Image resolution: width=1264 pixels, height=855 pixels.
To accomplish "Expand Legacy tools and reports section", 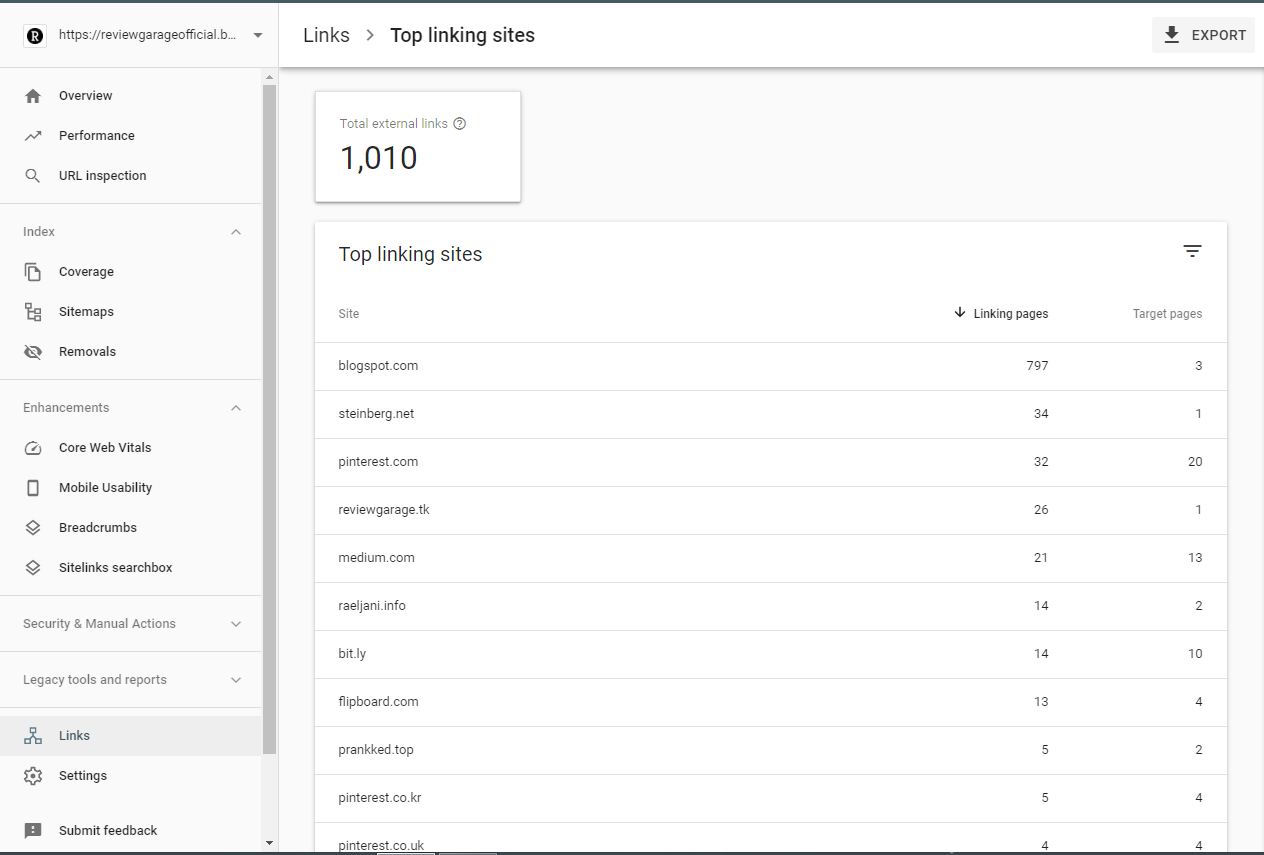I will [x=236, y=680].
